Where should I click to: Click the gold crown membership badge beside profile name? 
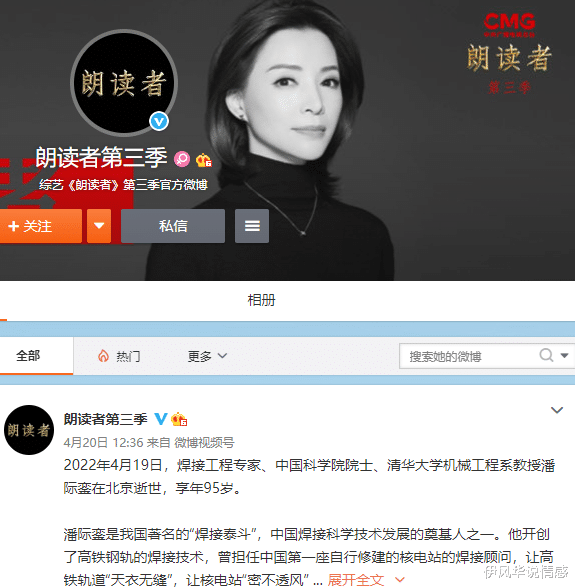pyautogui.click(x=204, y=160)
